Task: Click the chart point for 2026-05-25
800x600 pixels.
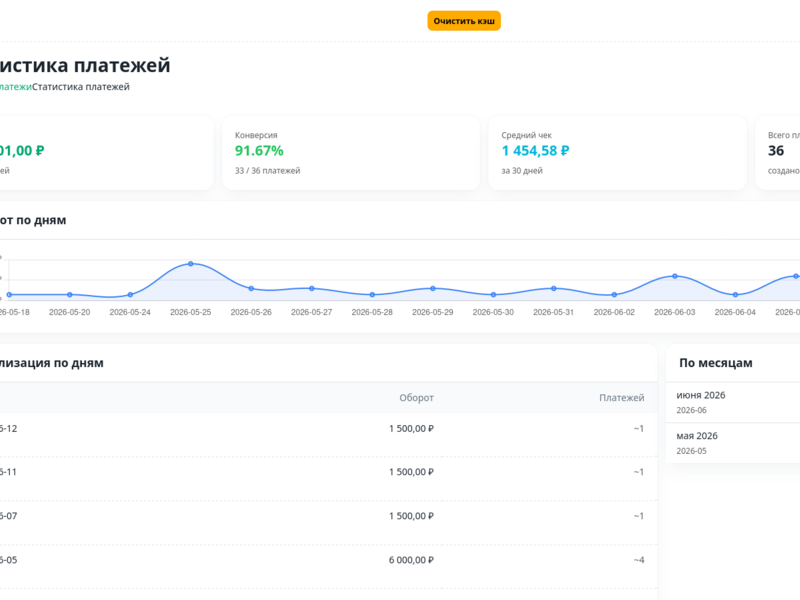Action: click(191, 264)
